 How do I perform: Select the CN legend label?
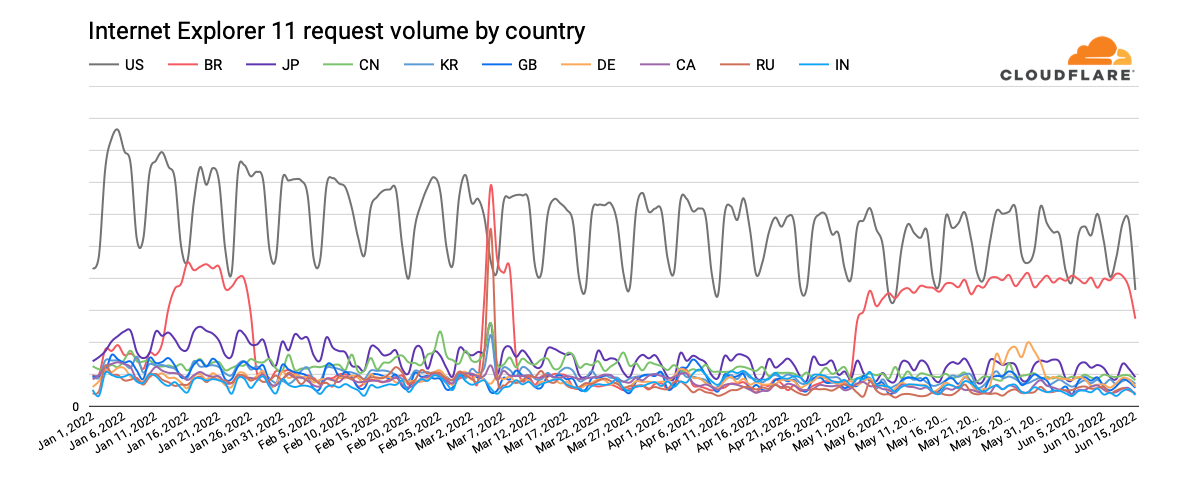click(369, 65)
